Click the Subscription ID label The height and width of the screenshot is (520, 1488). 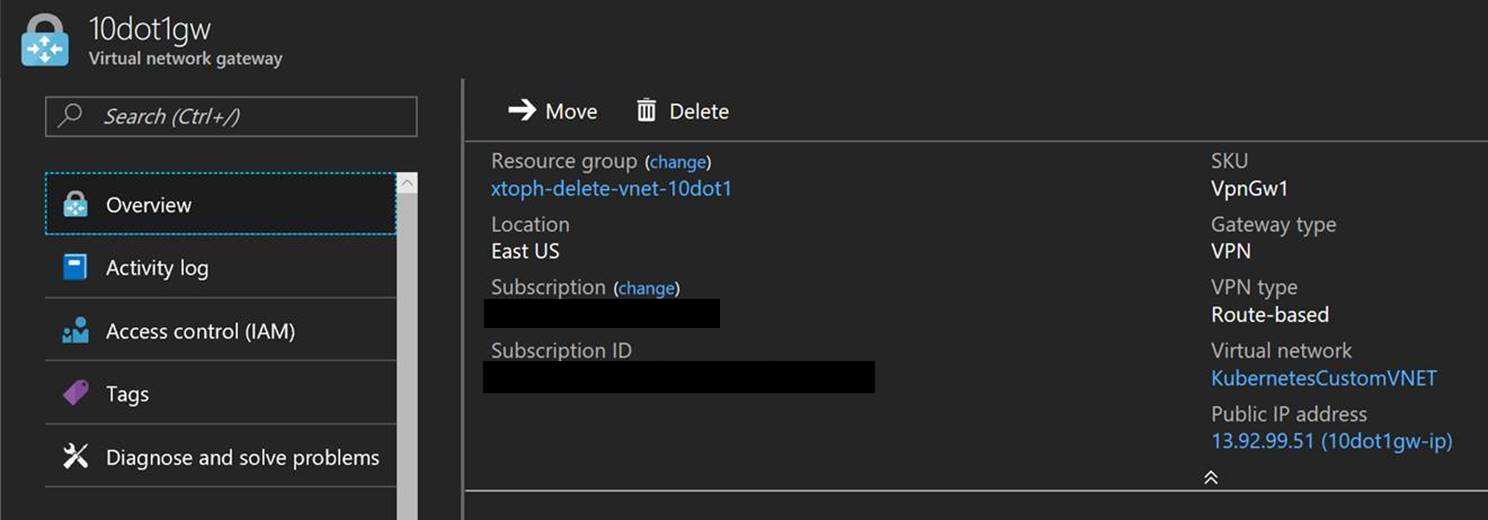pos(561,351)
